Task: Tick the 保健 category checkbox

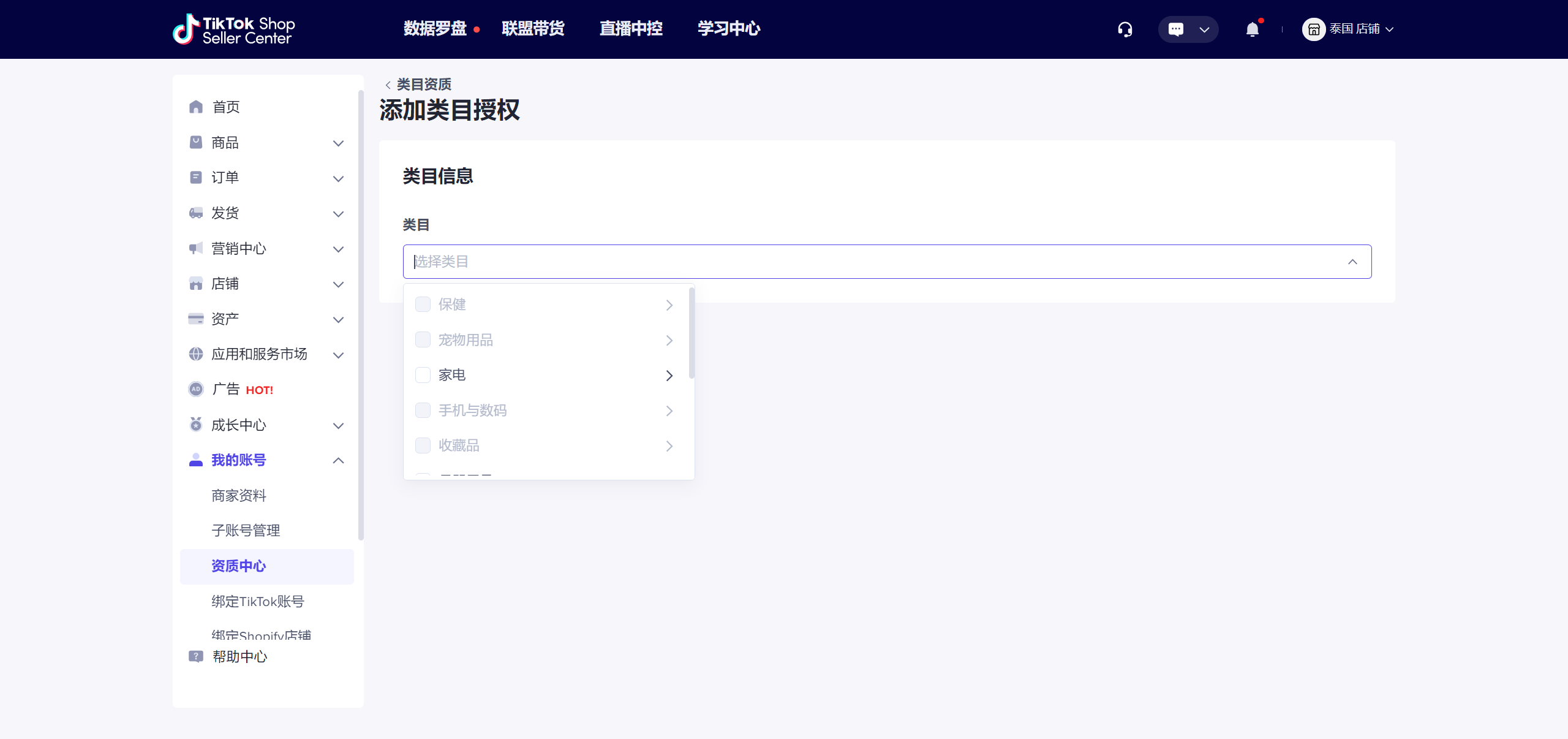Action: (423, 305)
